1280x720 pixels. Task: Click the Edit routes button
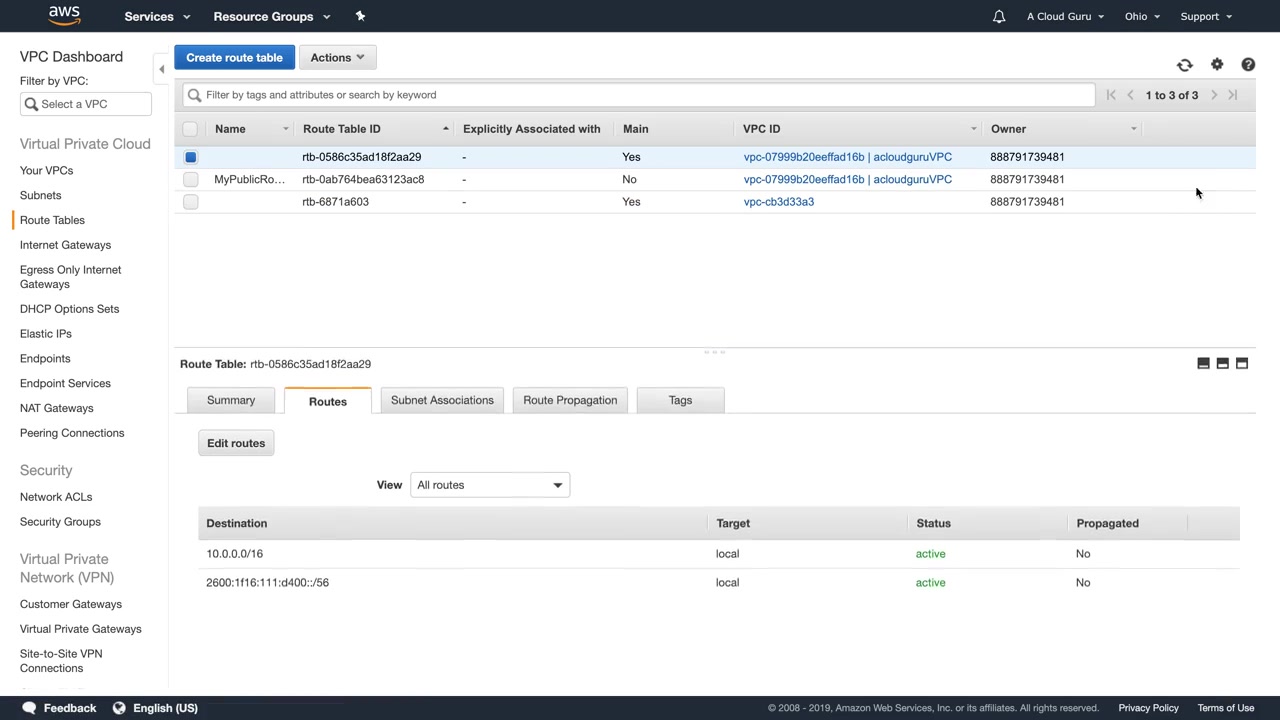coord(236,443)
